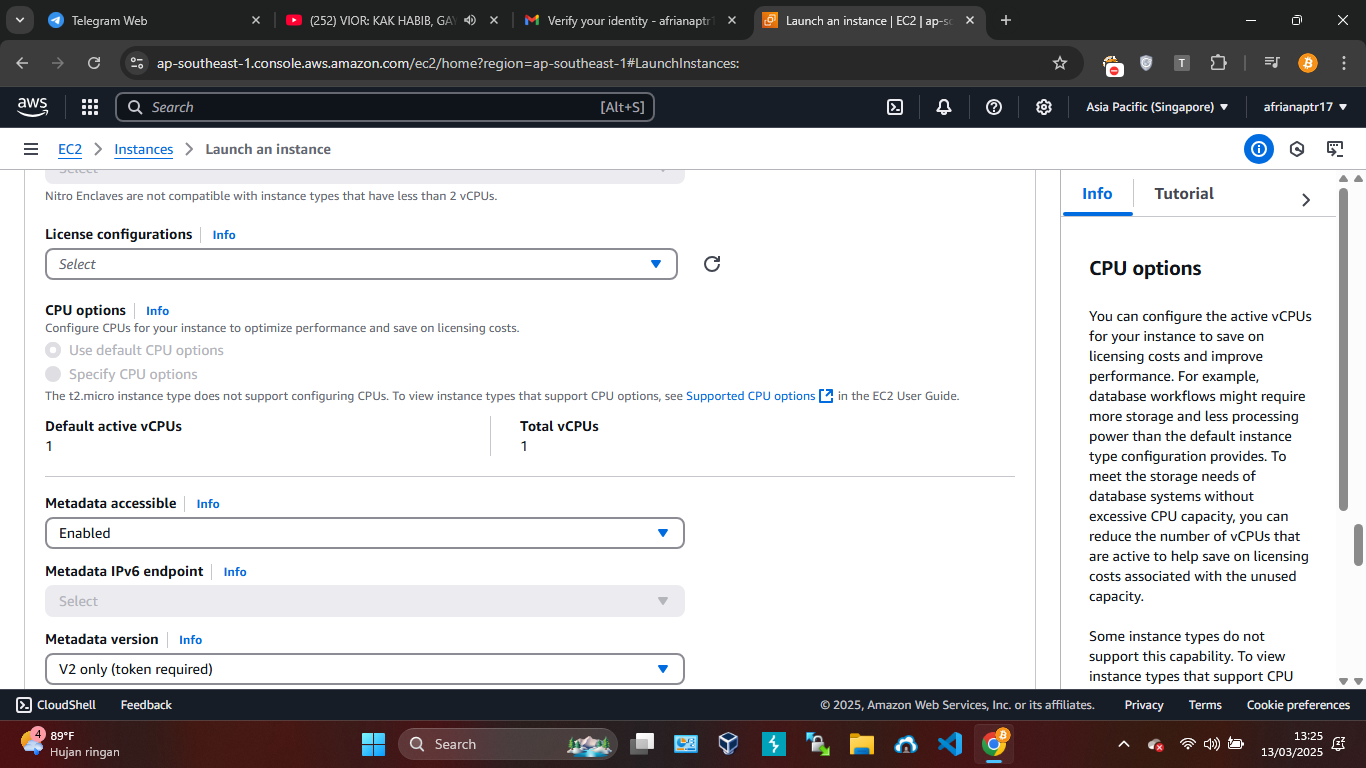Open the Metadata version dropdown
This screenshot has width=1366, height=768.
365,669
